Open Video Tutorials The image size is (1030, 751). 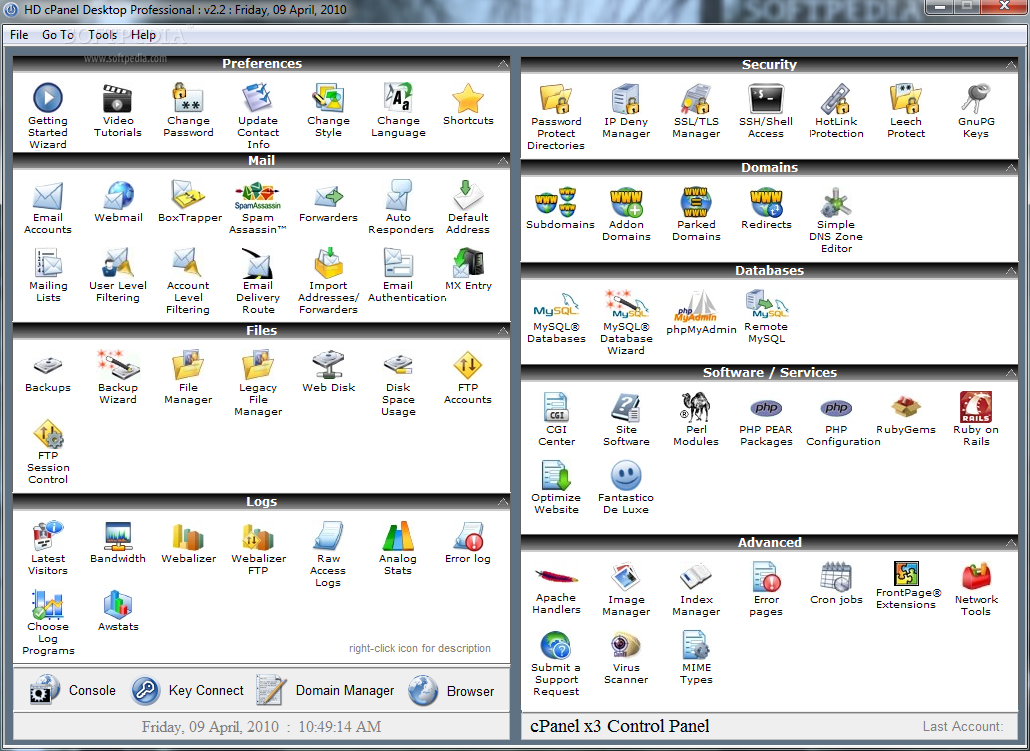[118, 98]
